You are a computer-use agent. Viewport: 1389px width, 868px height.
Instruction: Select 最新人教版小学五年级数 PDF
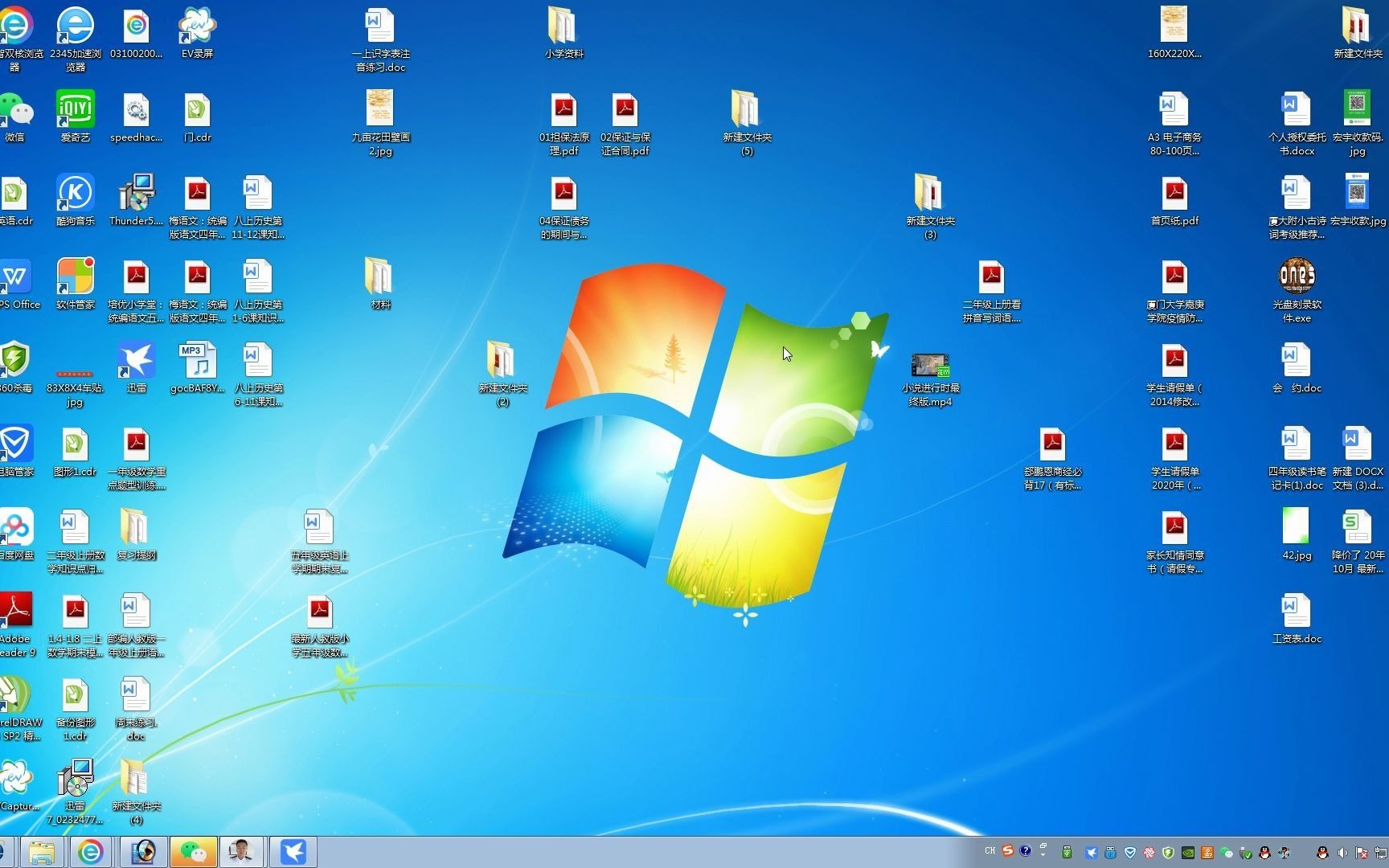coord(319,624)
